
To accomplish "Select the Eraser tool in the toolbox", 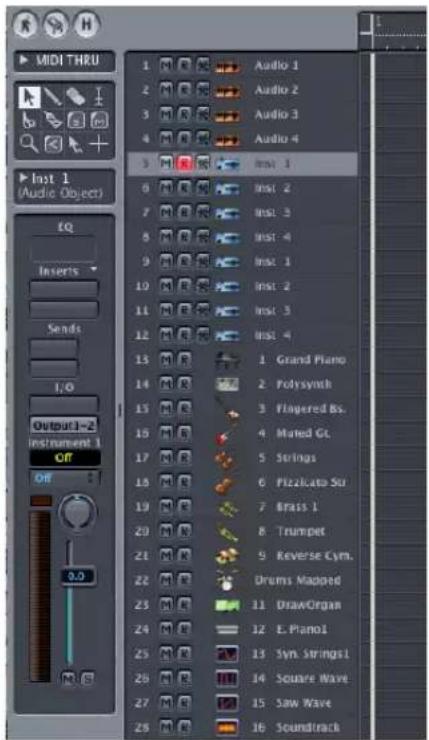I will click(x=76, y=97).
